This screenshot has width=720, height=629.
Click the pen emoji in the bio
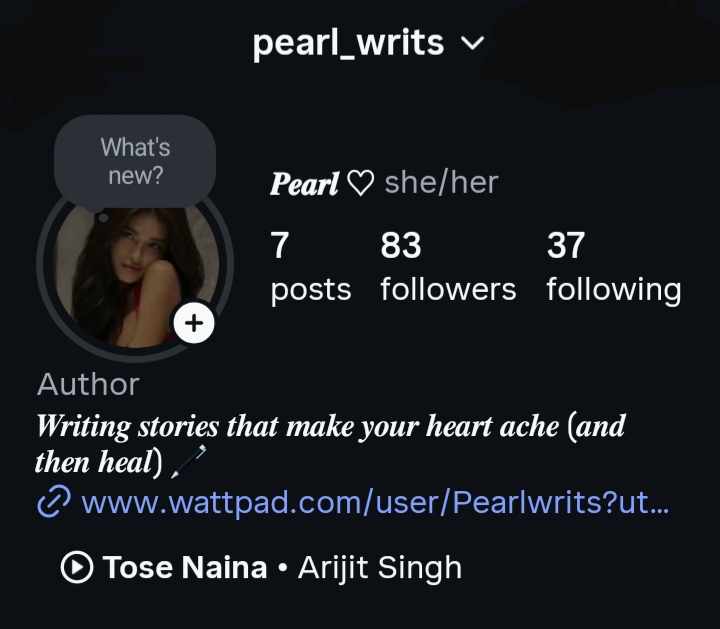pyautogui.click(x=188, y=461)
